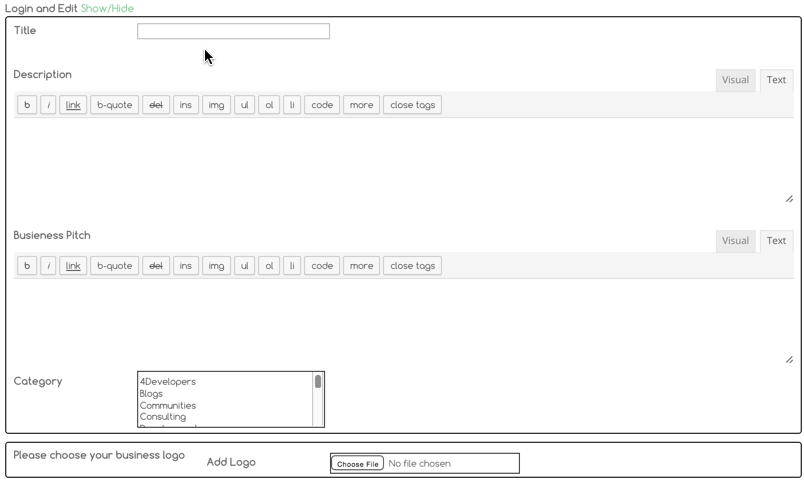Click italic 'i' button in Description toolbar

point(48,105)
